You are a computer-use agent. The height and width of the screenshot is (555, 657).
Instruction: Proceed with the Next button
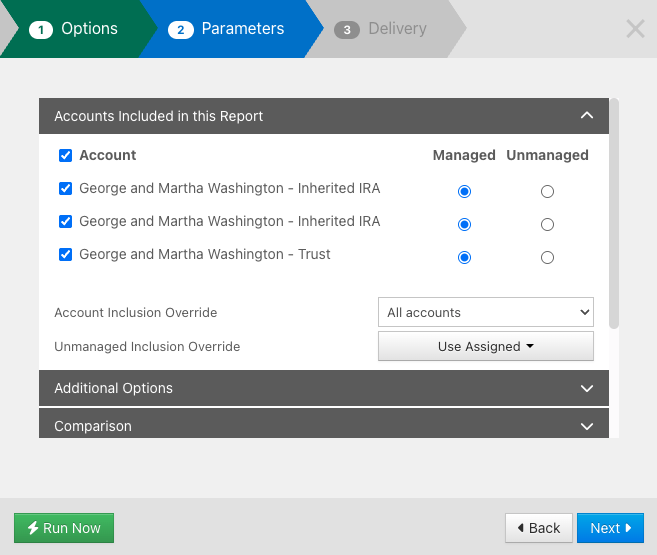point(610,528)
